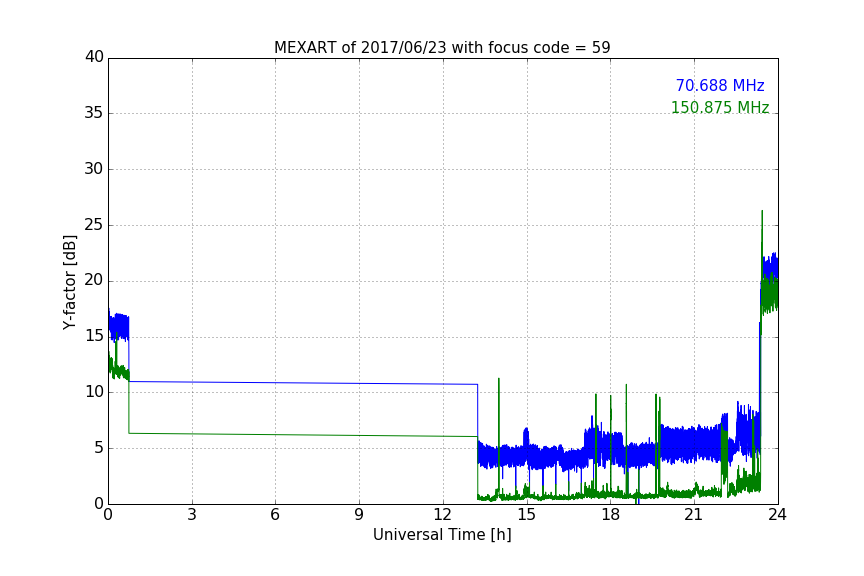
Task: Click the x-axis tick label '21'
Action: [x=694, y=515]
